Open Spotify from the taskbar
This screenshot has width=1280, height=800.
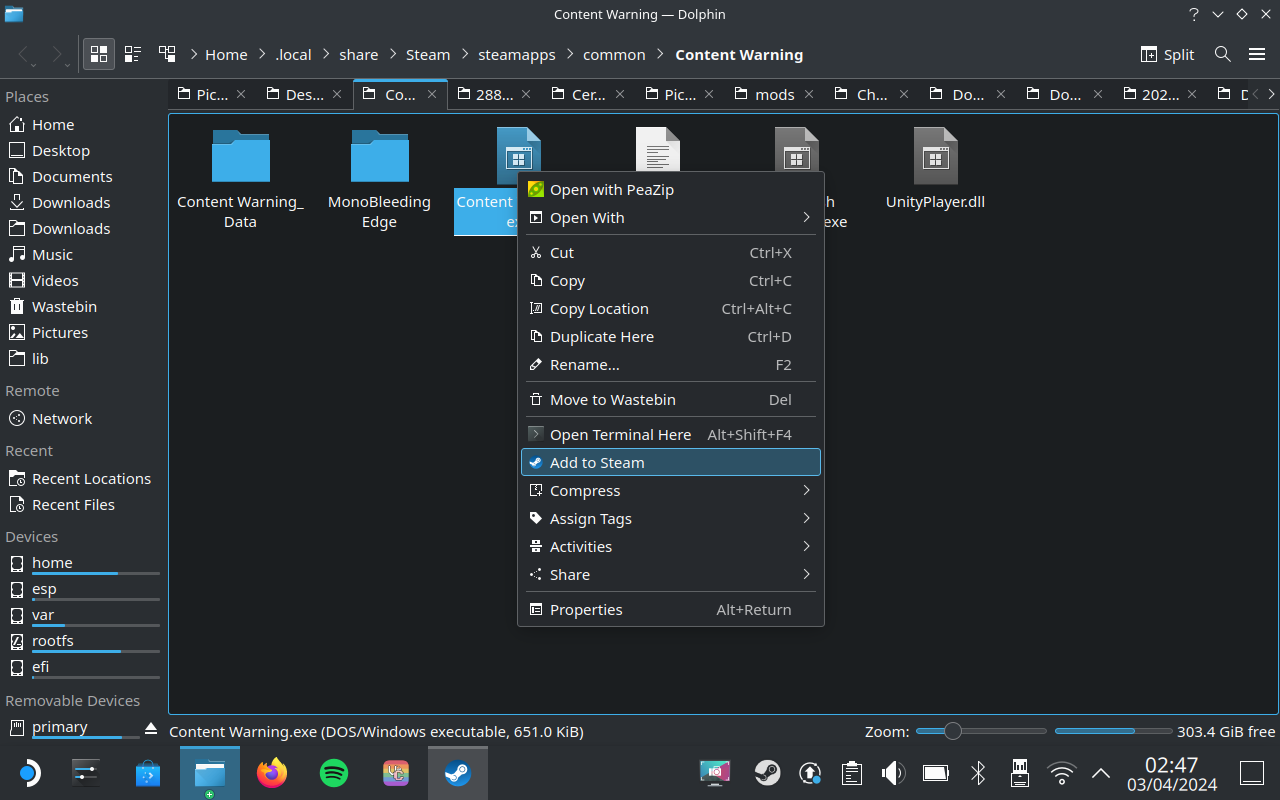point(334,773)
